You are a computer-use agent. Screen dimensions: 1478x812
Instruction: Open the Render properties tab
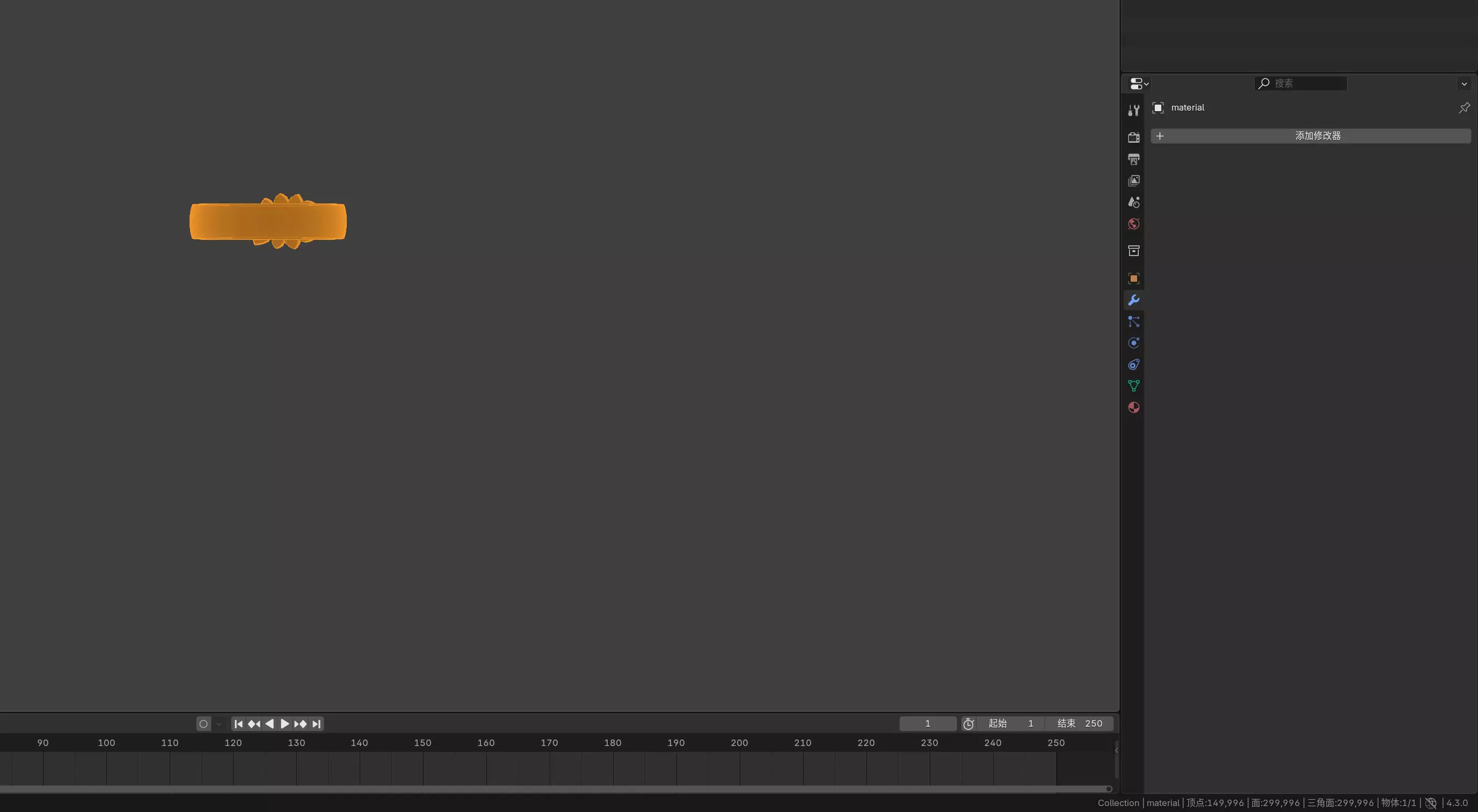point(1133,137)
